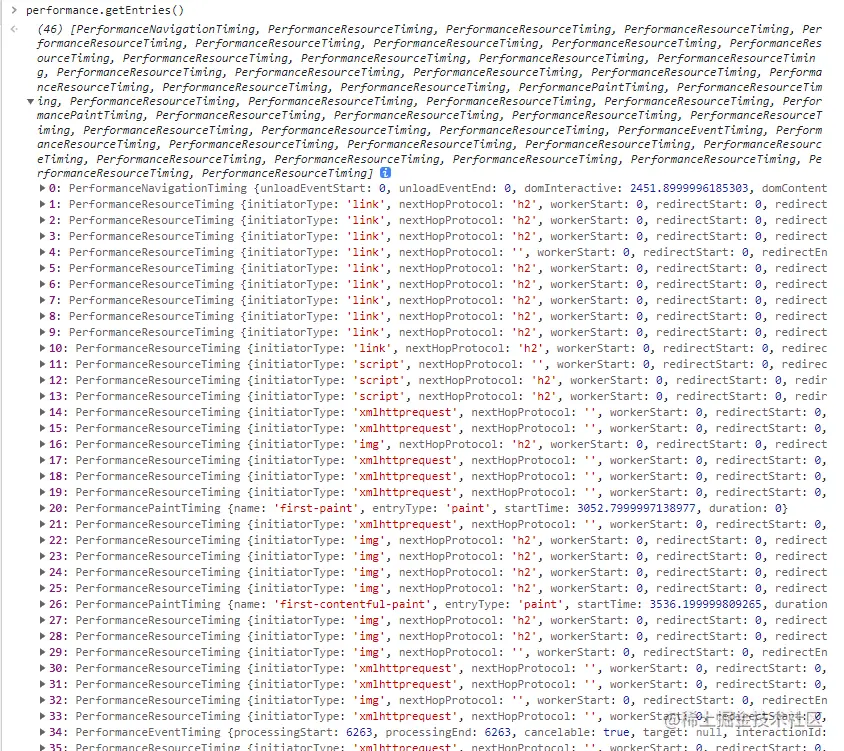The width and height of the screenshot is (844, 751).
Task: Expand entry 31 xmlhttprequest resource
Action: pyautogui.click(x=42, y=684)
